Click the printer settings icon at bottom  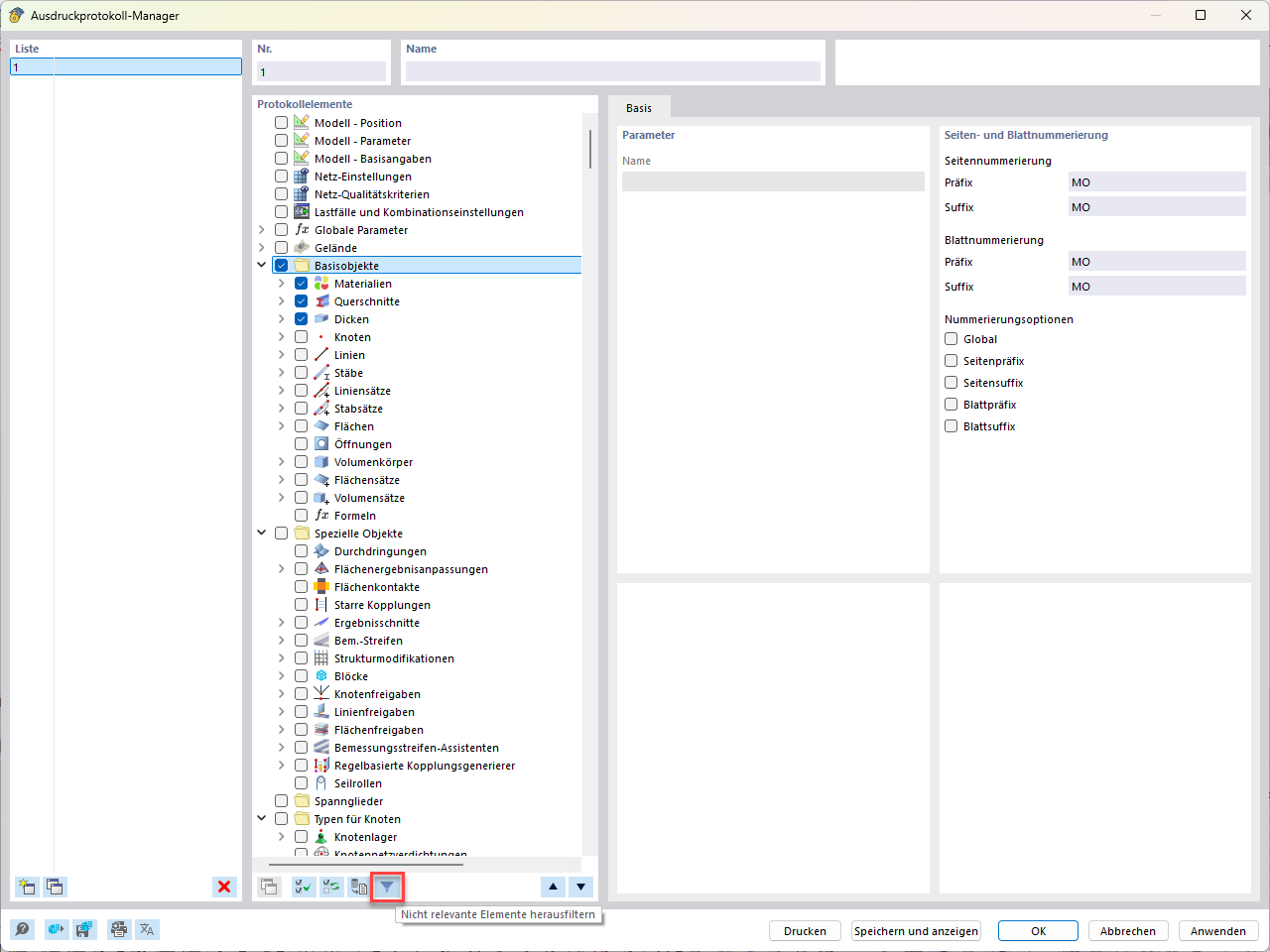119,929
